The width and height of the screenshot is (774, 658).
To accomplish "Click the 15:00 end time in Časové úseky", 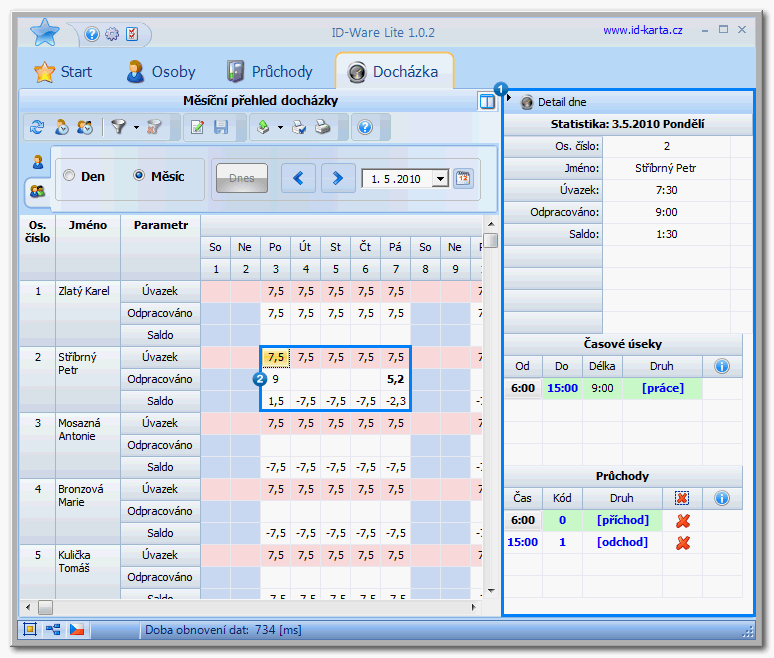I will (562, 388).
